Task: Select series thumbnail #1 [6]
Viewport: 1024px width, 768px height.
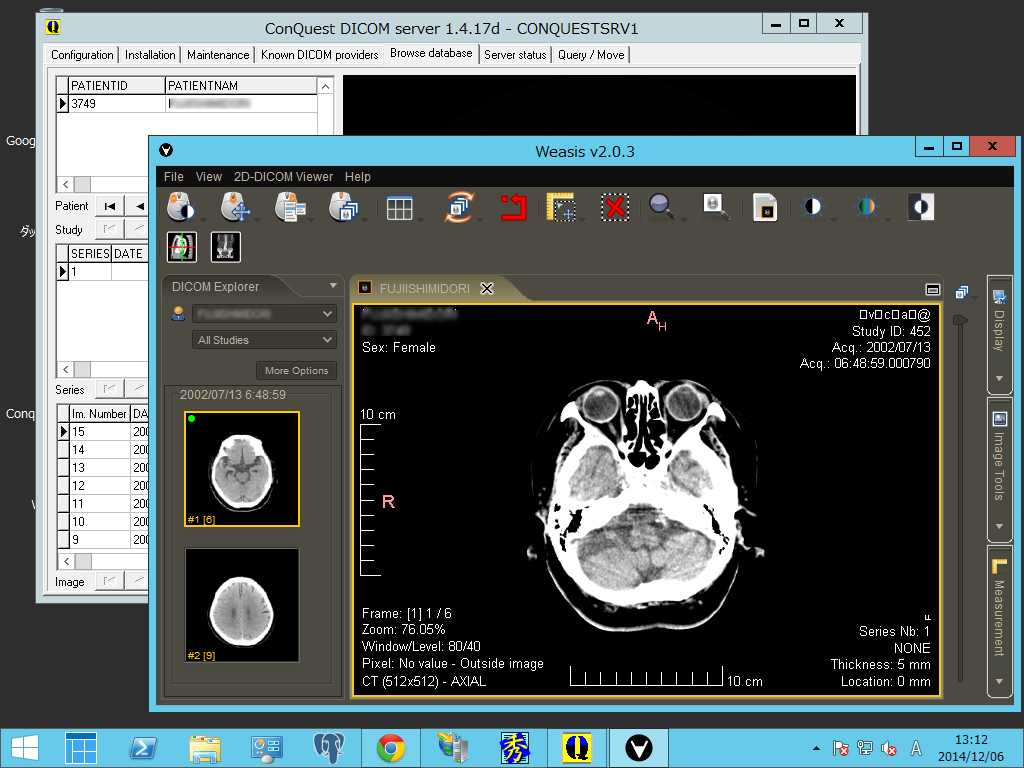Action: coord(242,469)
